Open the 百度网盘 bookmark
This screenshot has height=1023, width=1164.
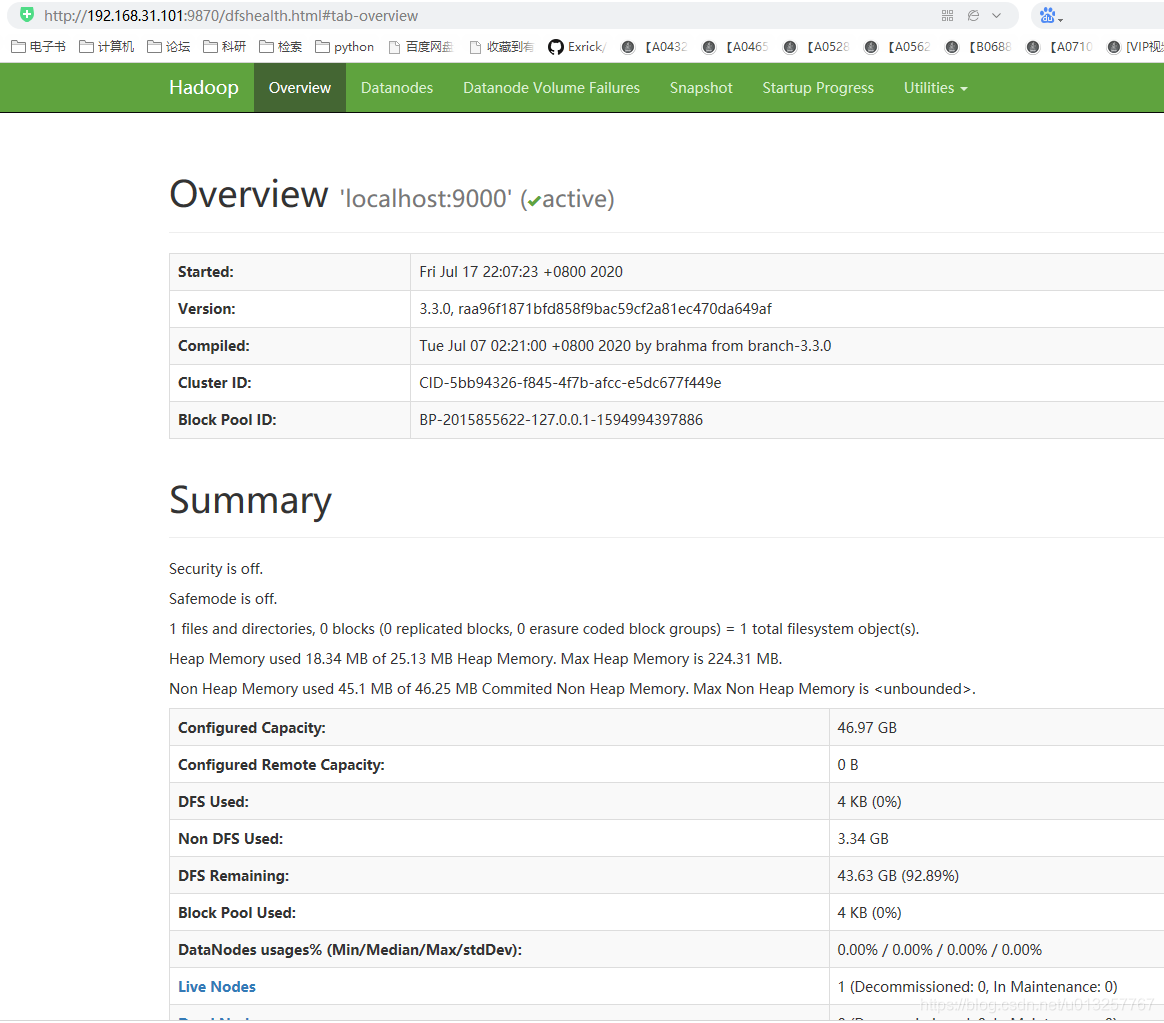[421, 47]
